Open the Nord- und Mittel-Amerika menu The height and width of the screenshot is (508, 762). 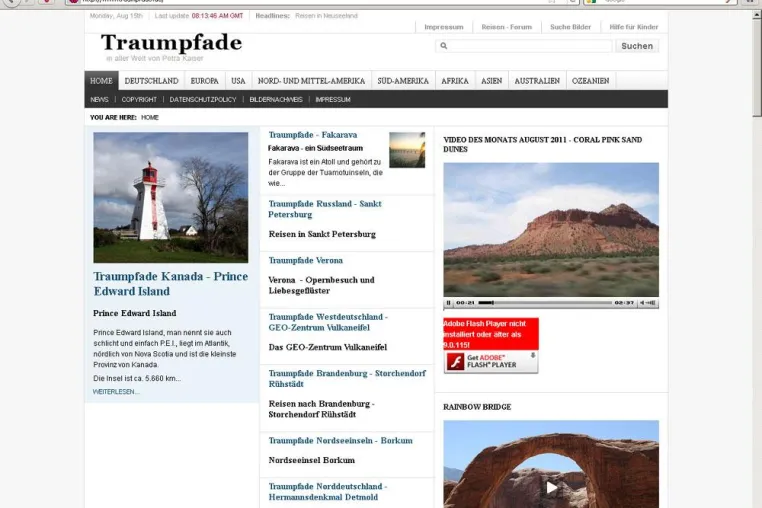[312, 81]
